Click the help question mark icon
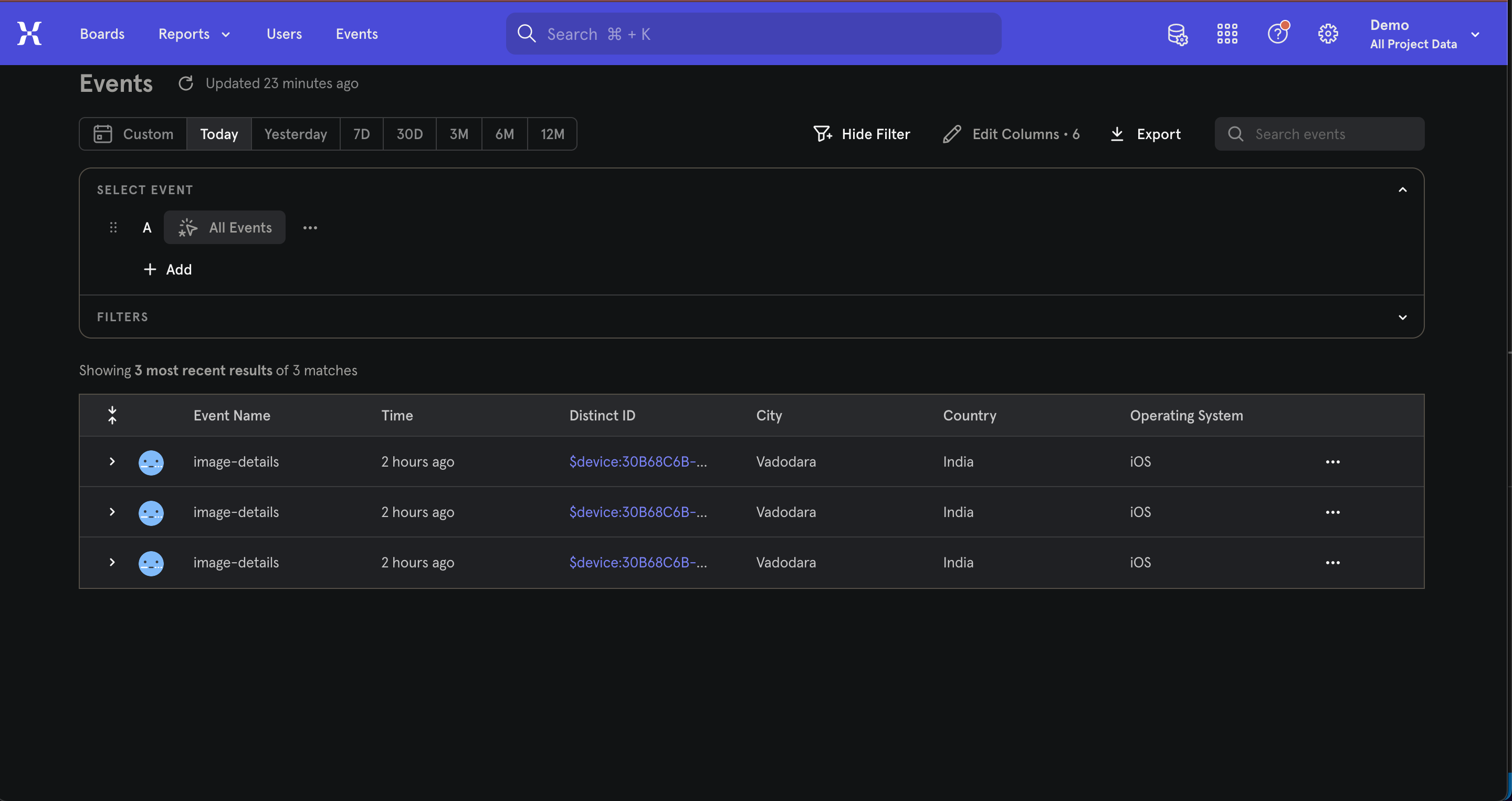 click(1277, 34)
